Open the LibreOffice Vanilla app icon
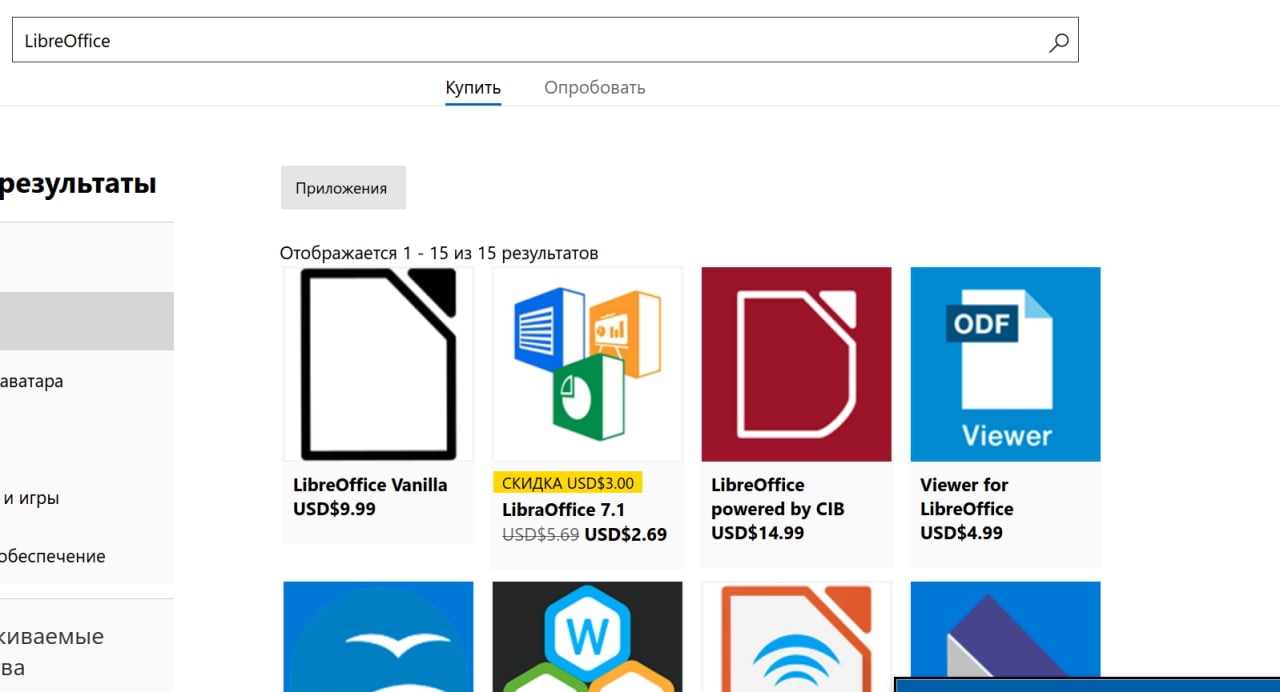 click(378, 364)
